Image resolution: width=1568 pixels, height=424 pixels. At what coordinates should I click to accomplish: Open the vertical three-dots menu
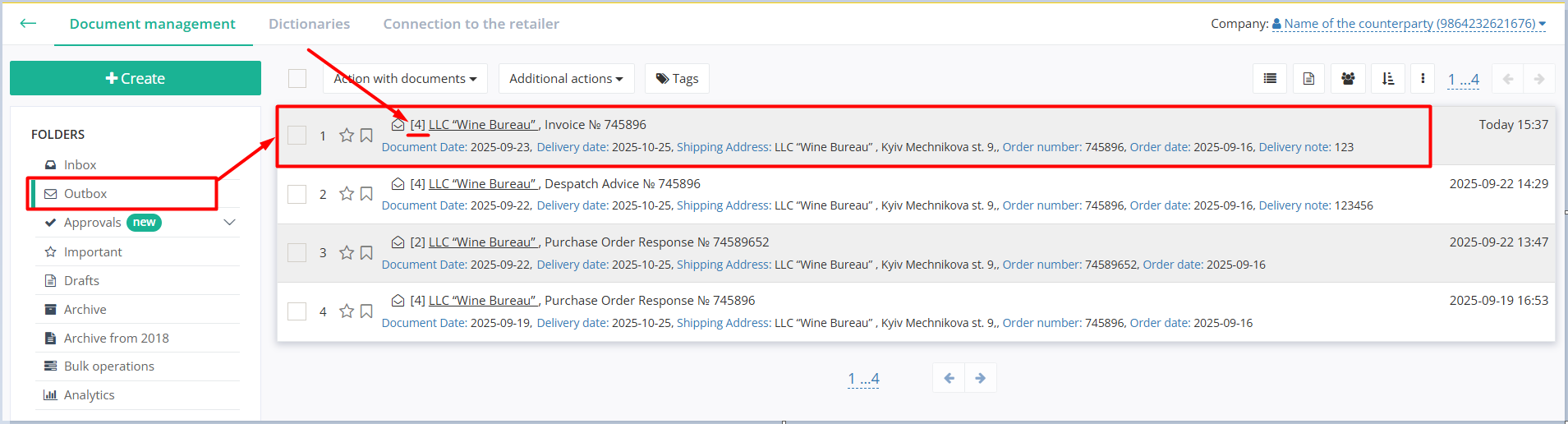point(1423,79)
